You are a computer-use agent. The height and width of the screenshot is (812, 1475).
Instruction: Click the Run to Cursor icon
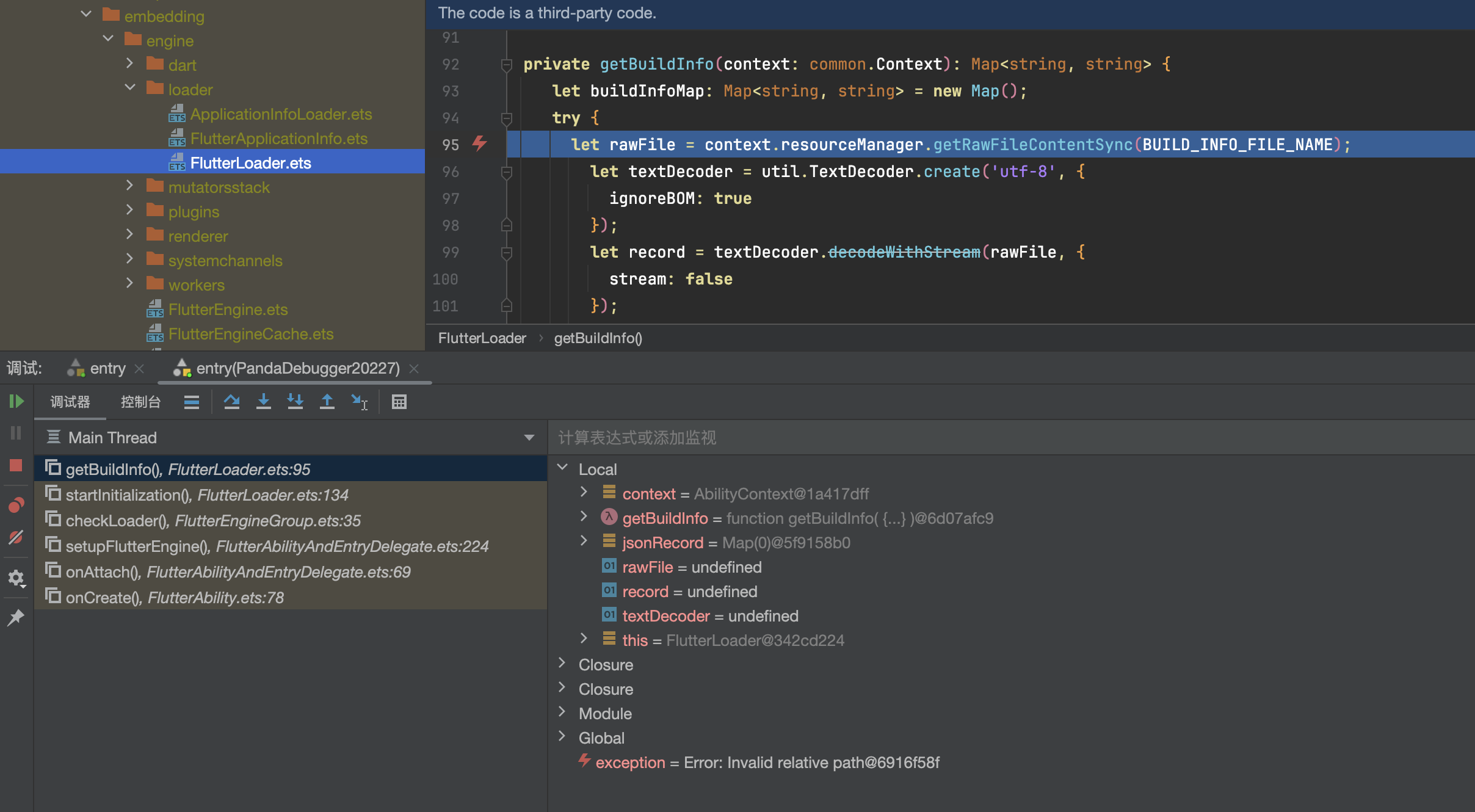(x=359, y=401)
